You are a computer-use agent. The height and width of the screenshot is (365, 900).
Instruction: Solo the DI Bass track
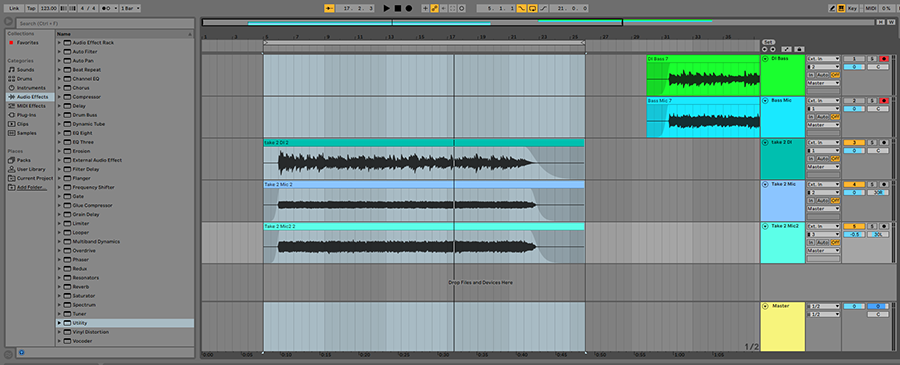pyautogui.click(x=872, y=59)
